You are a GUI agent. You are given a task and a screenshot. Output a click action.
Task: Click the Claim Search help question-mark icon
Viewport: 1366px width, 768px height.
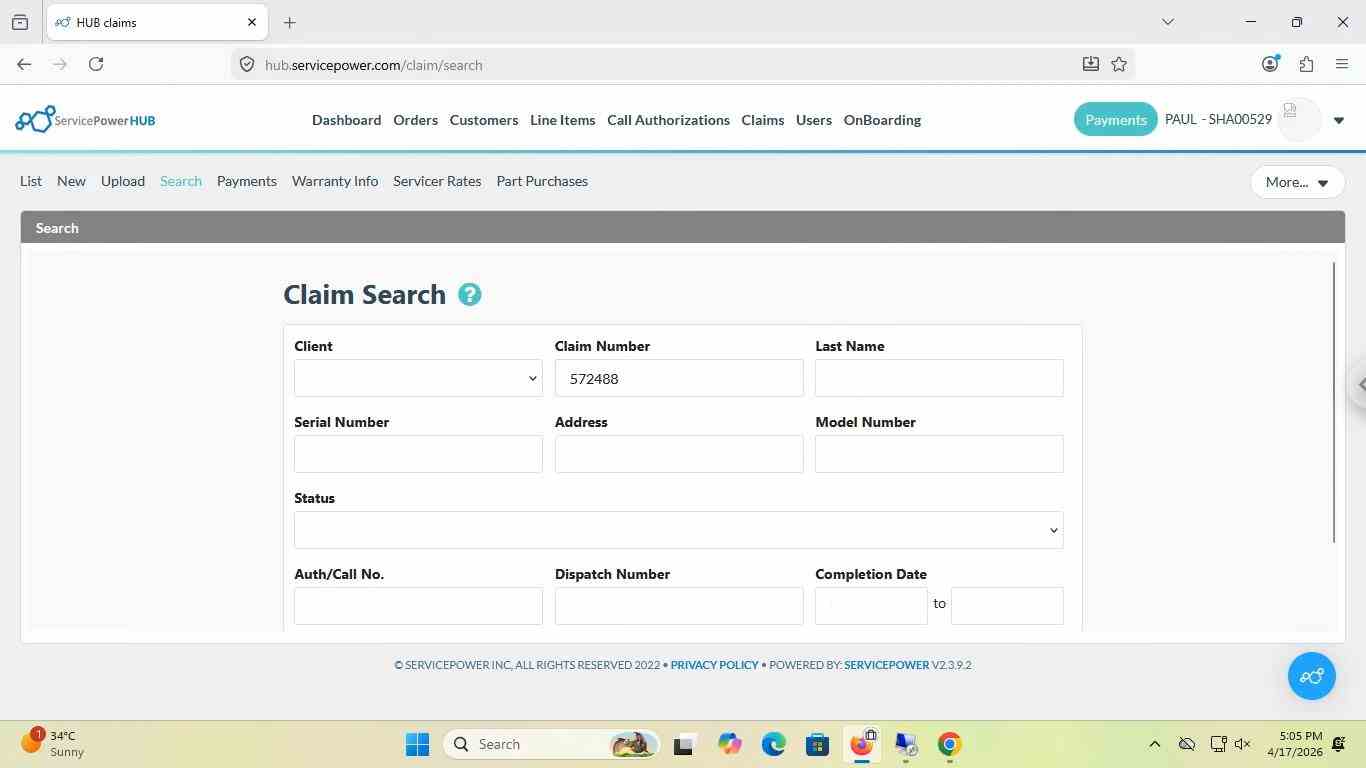[x=469, y=295]
